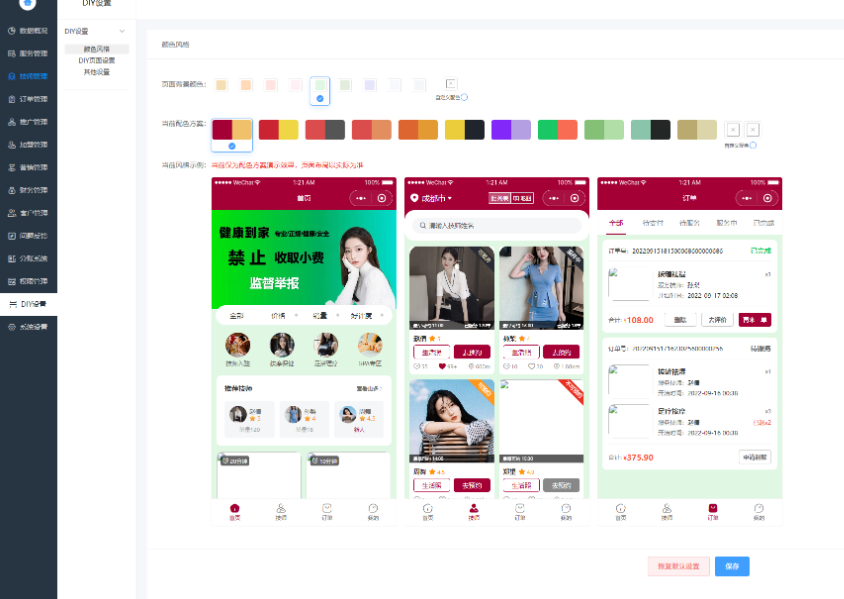Toggle the custom background color radio button
This screenshot has height=599, width=844.
tap(465, 97)
